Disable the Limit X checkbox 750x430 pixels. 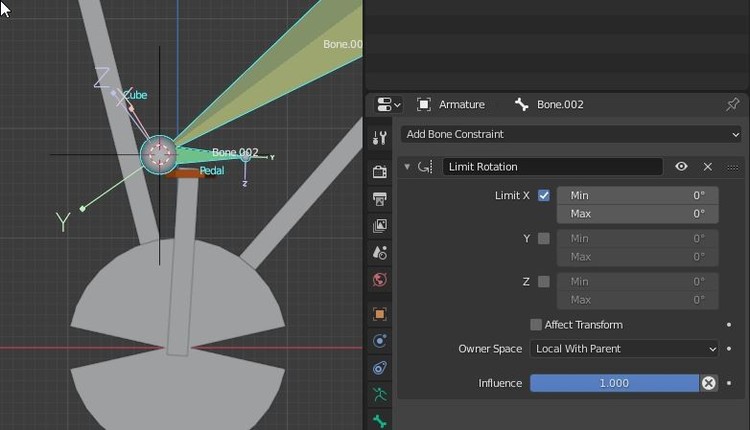coord(544,195)
